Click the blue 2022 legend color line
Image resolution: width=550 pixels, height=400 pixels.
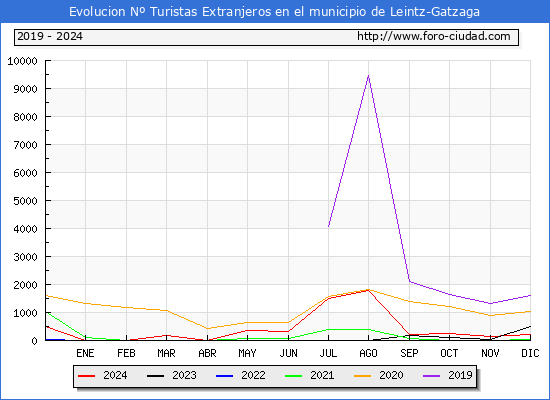pyautogui.click(x=224, y=376)
